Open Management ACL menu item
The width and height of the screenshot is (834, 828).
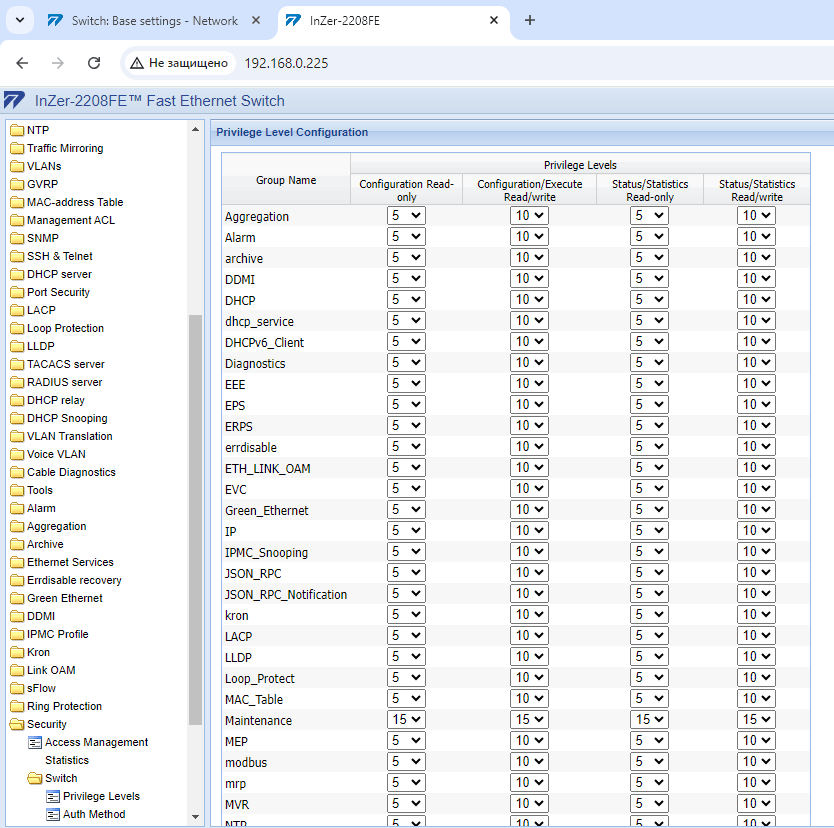pos(71,220)
